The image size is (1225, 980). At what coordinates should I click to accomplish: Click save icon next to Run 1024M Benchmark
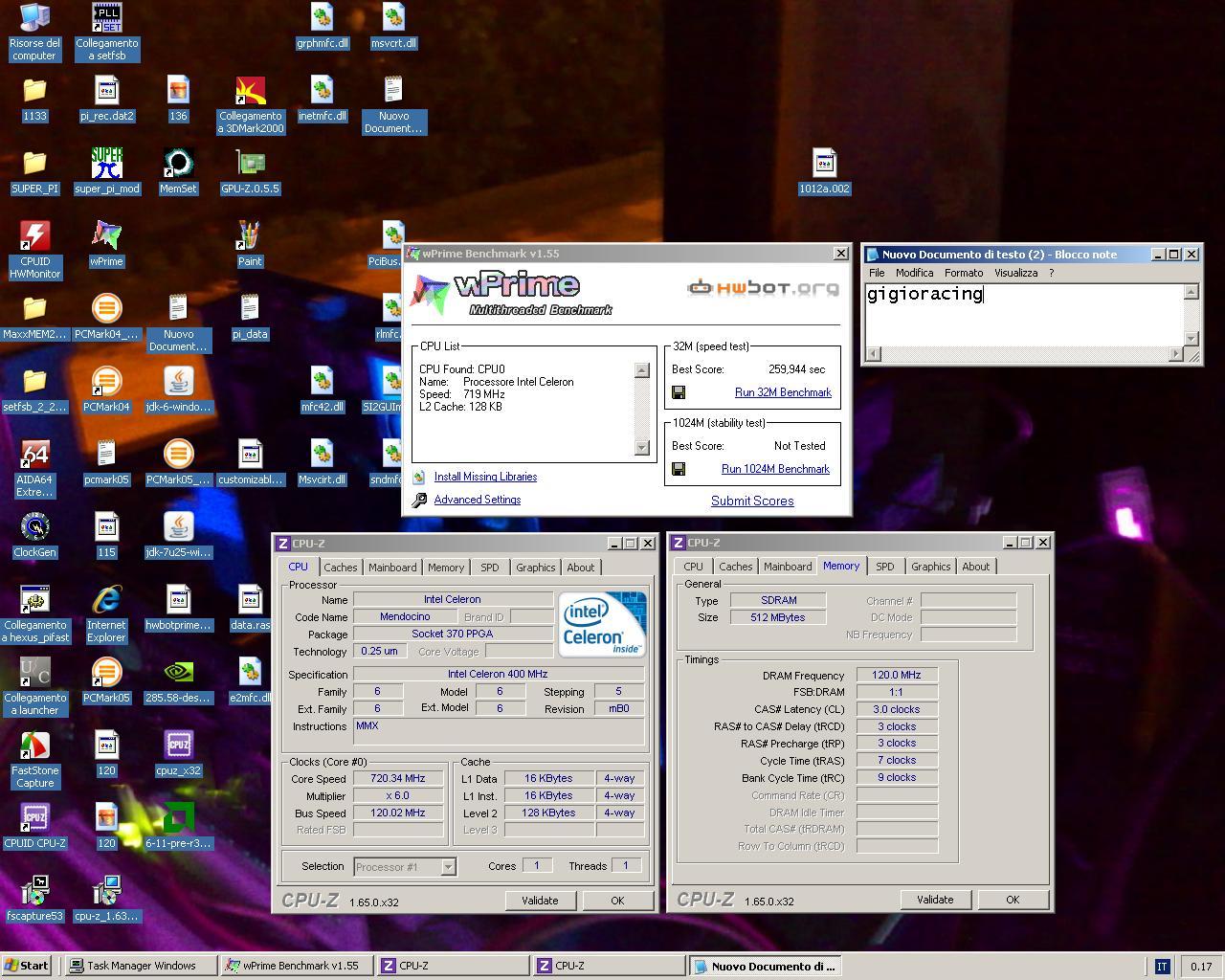click(x=679, y=469)
